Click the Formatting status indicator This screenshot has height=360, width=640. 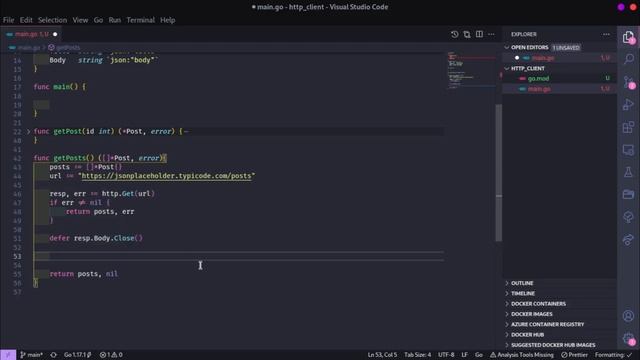tap(613, 355)
